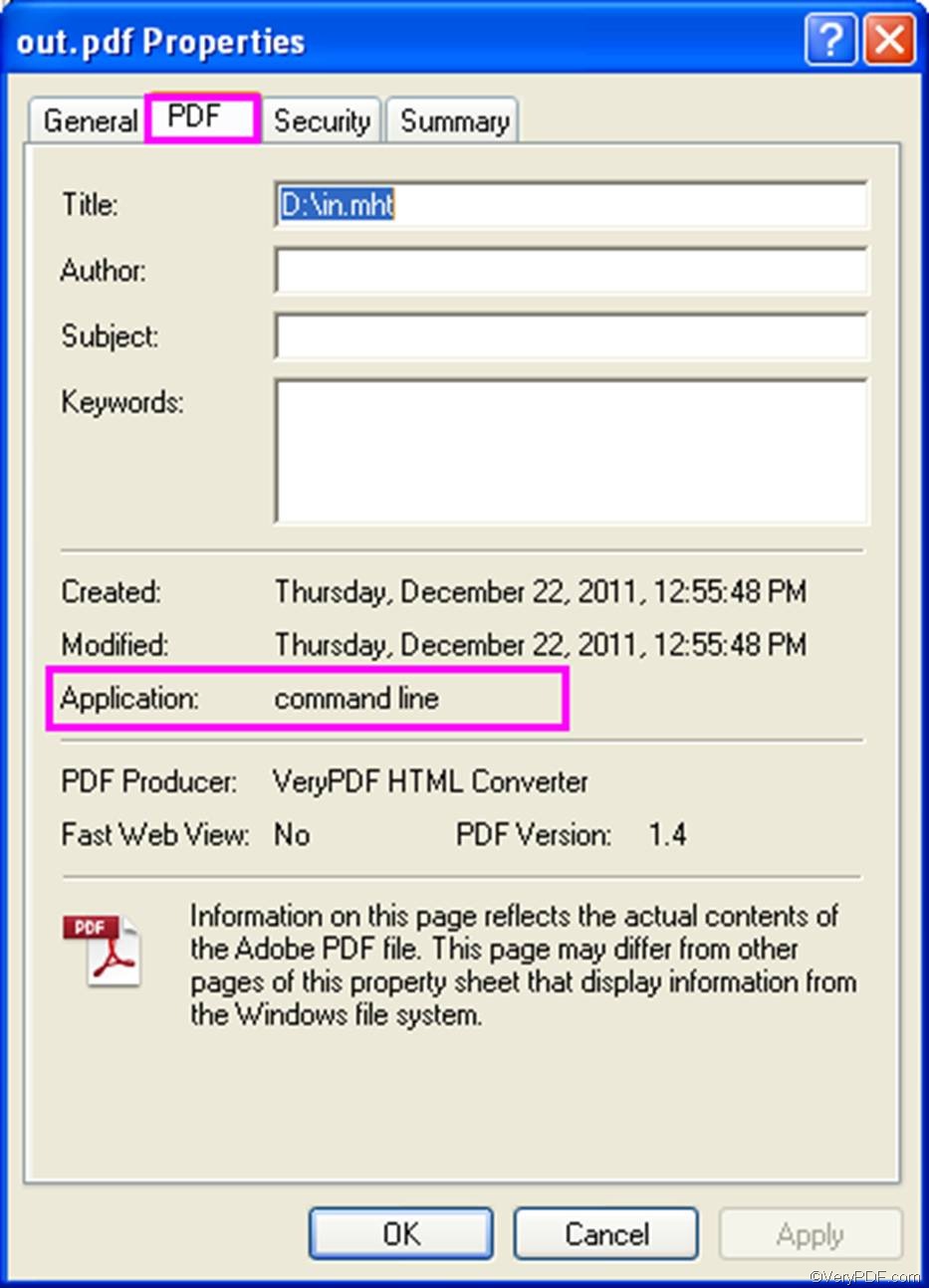Image resolution: width=929 pixels, height=1288 pixels.
Task: Switch to the General tab
Action: (89, 120)
